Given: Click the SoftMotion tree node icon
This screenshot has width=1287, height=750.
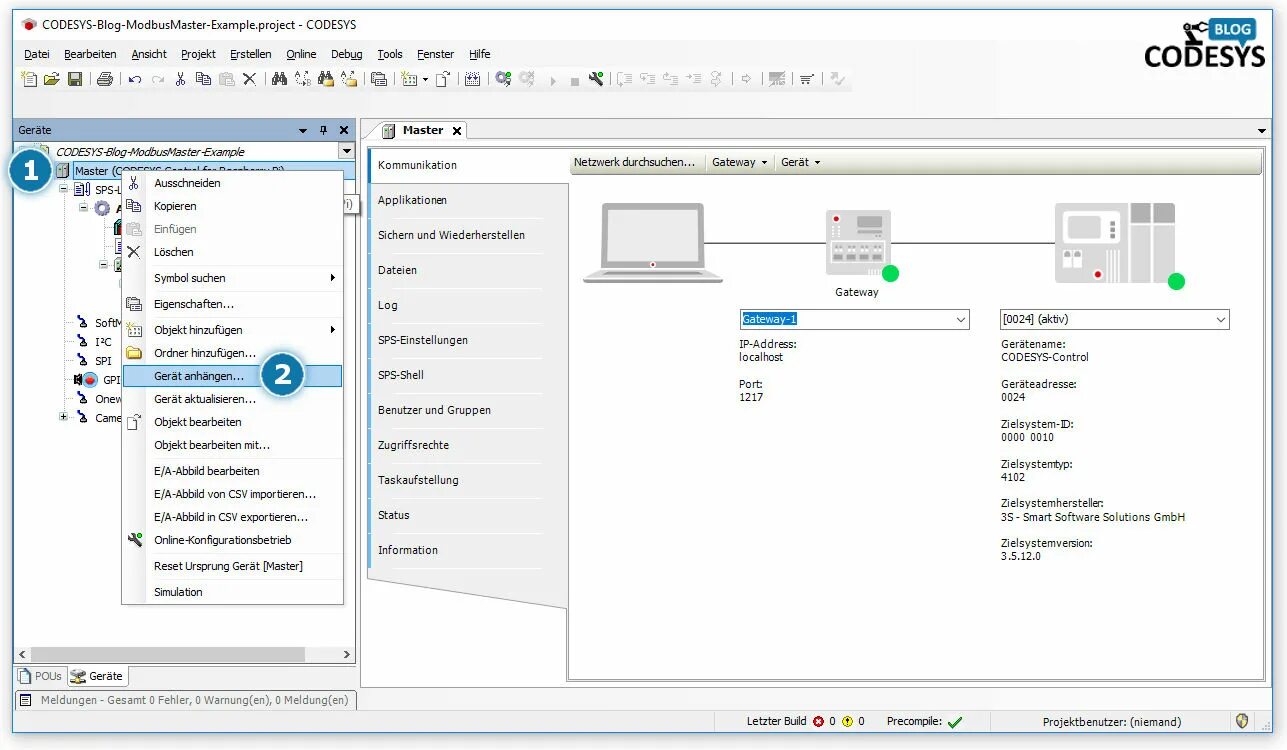Looking at the screenshot, I should click(83, 323).
